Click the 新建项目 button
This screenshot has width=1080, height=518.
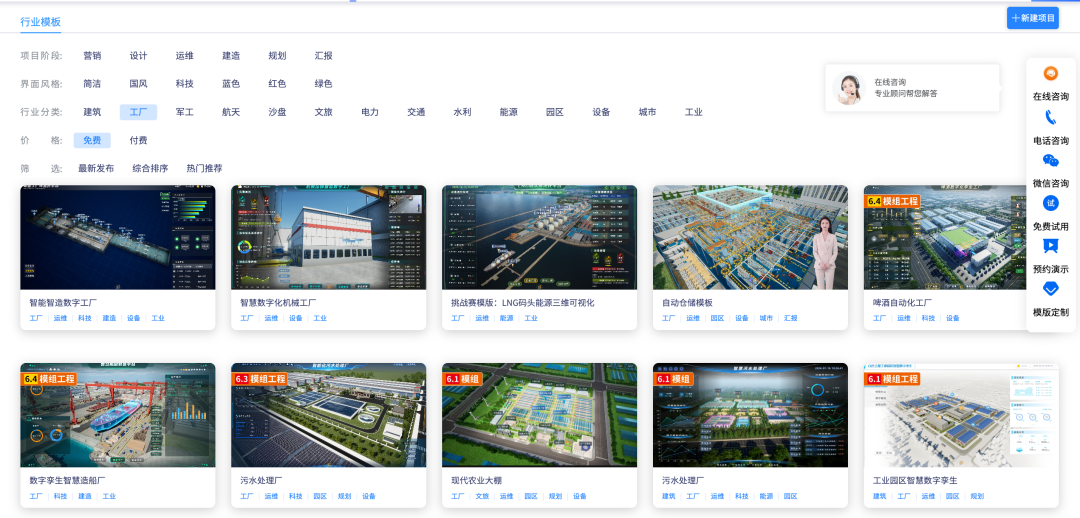click(1032, 18)
